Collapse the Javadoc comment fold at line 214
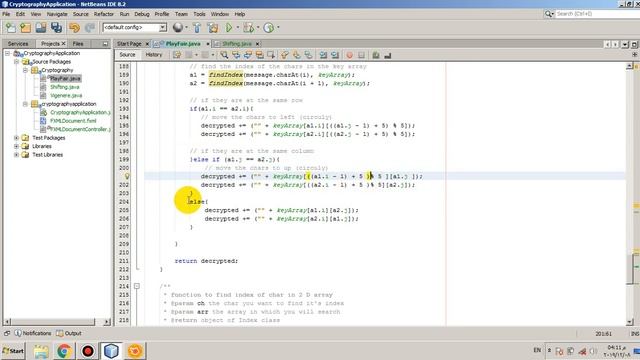 coord(137,286)
